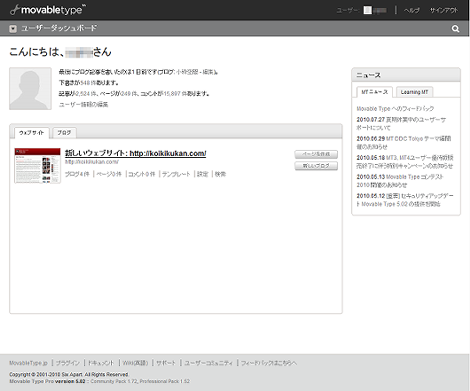Switch to Learning MT tab
The width and height of the screenshot is (470, 391).
(x=414, y=92)
